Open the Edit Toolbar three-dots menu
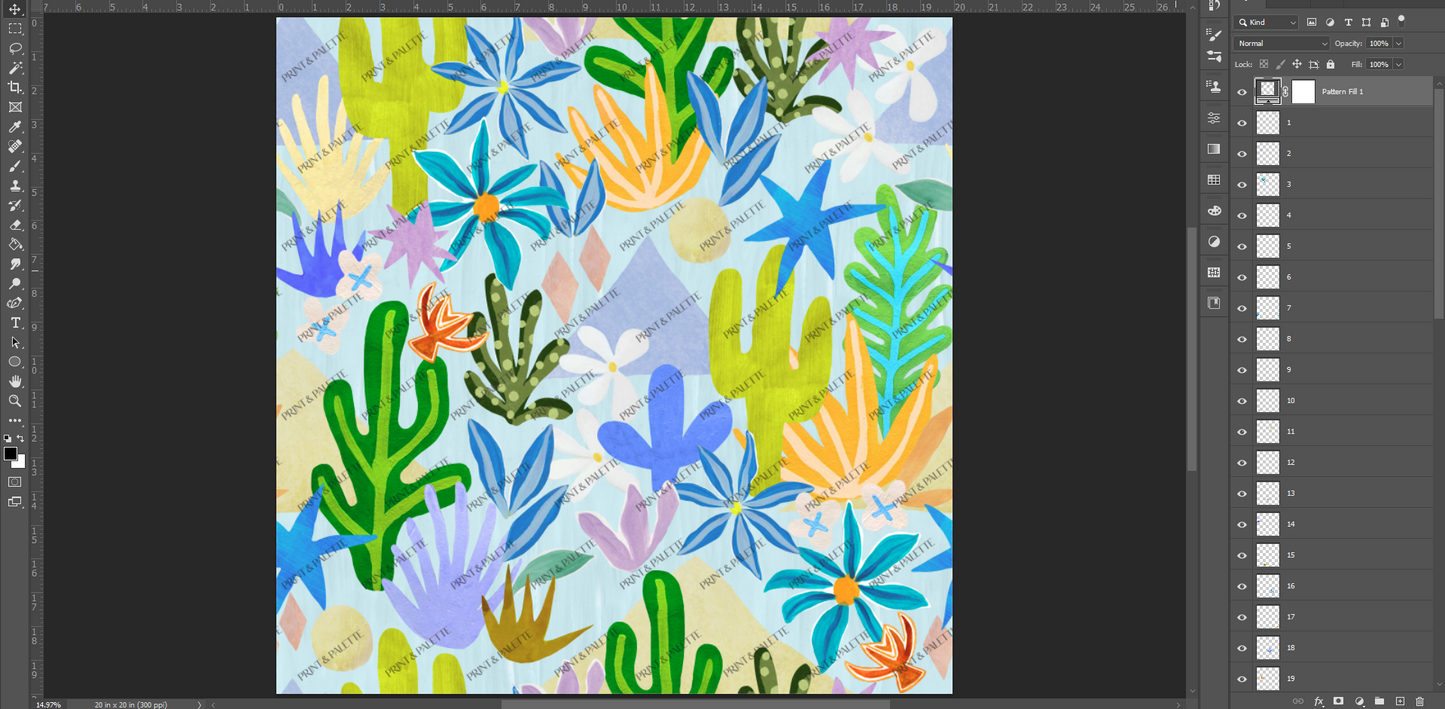1445x709 pixels. coord(15,420)
